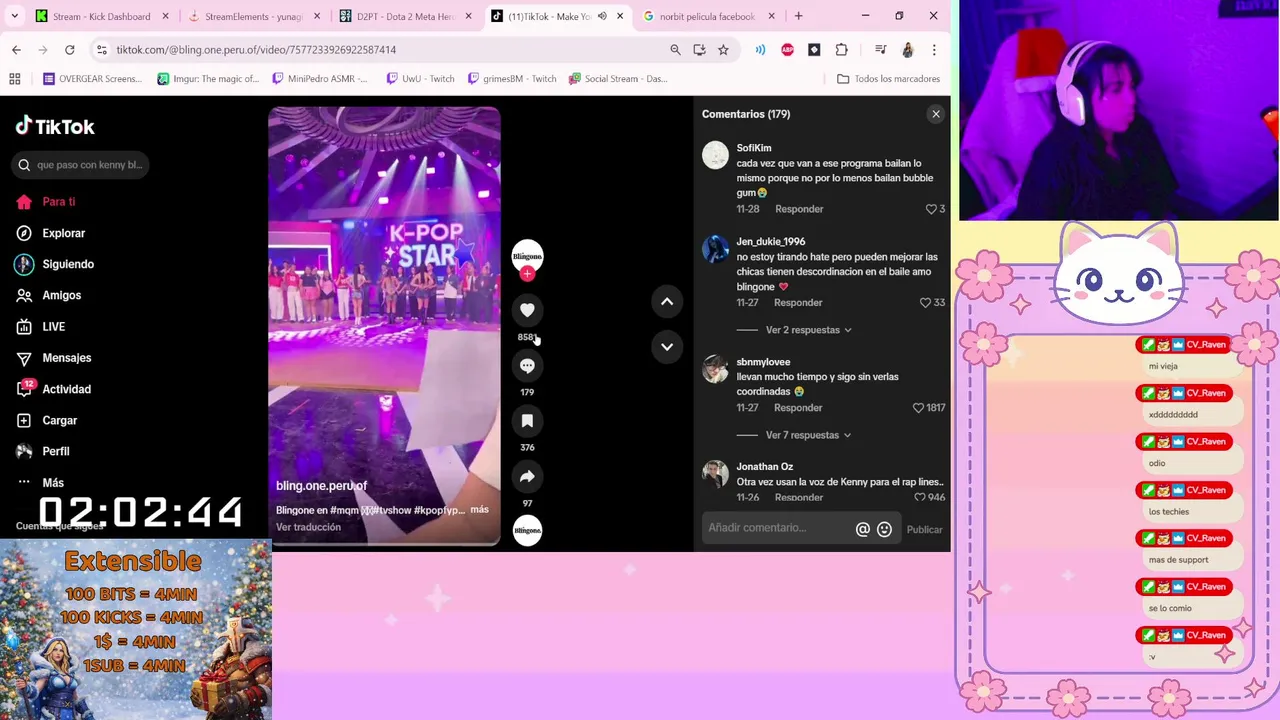Click the TikTok logo

55,126
